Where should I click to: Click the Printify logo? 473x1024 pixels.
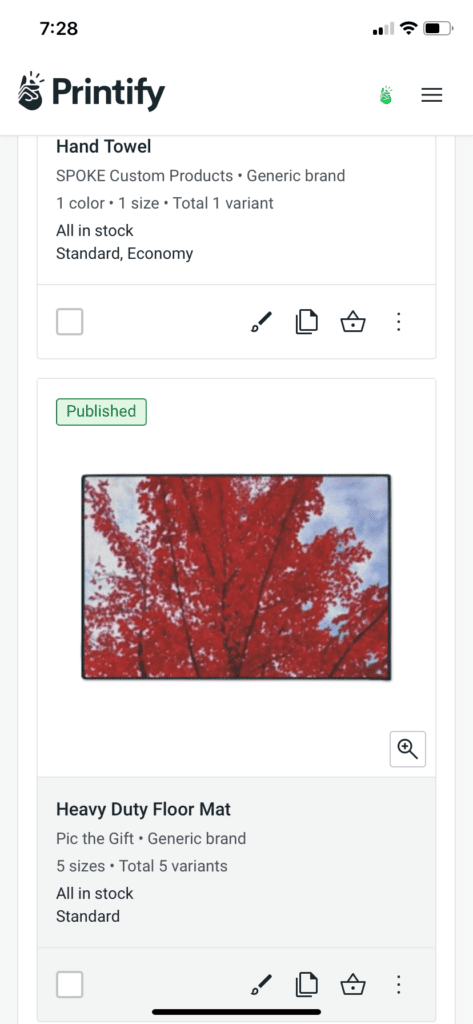pyautogui.click(x=91, y=92)
